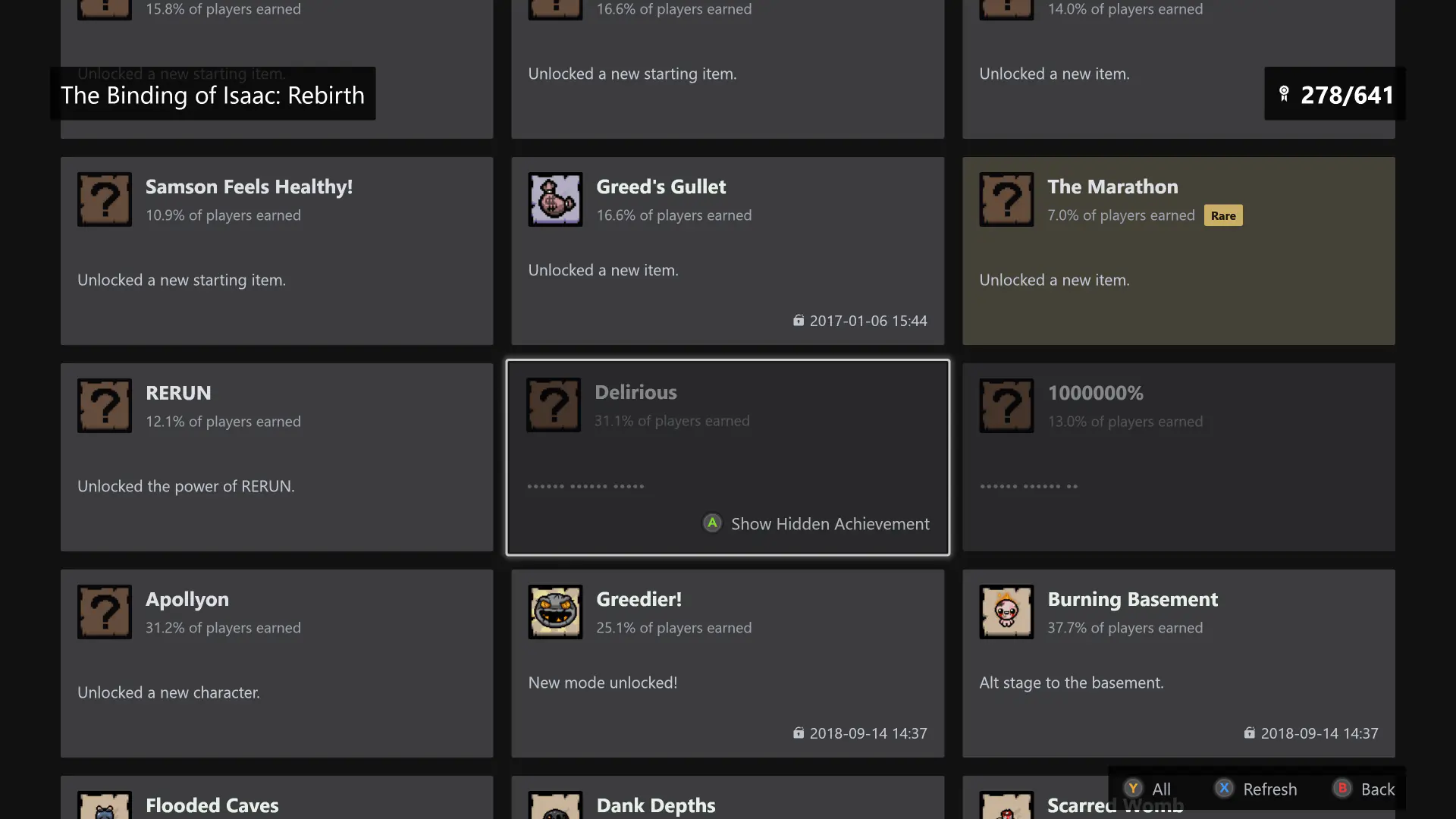The height and width of the screenshot is (819, 1456).
Task: Select The Marathon locked question-mark icon
Action: [x=1006, y=199]
